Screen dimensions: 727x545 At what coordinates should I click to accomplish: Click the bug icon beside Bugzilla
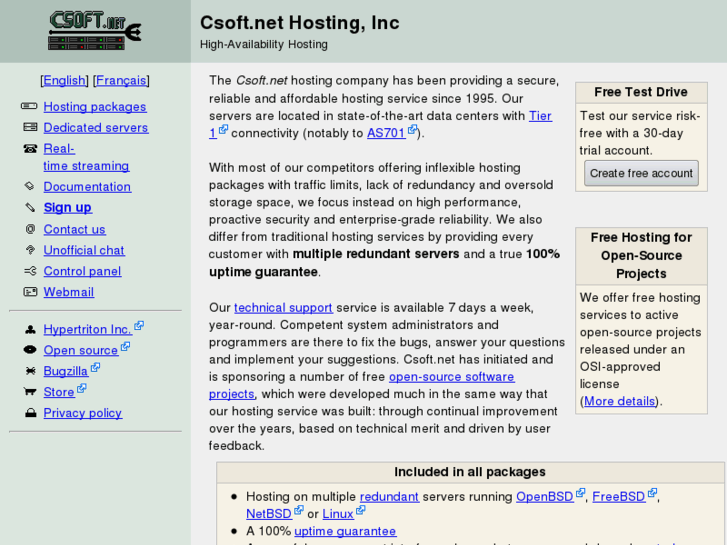coord(30,371)
